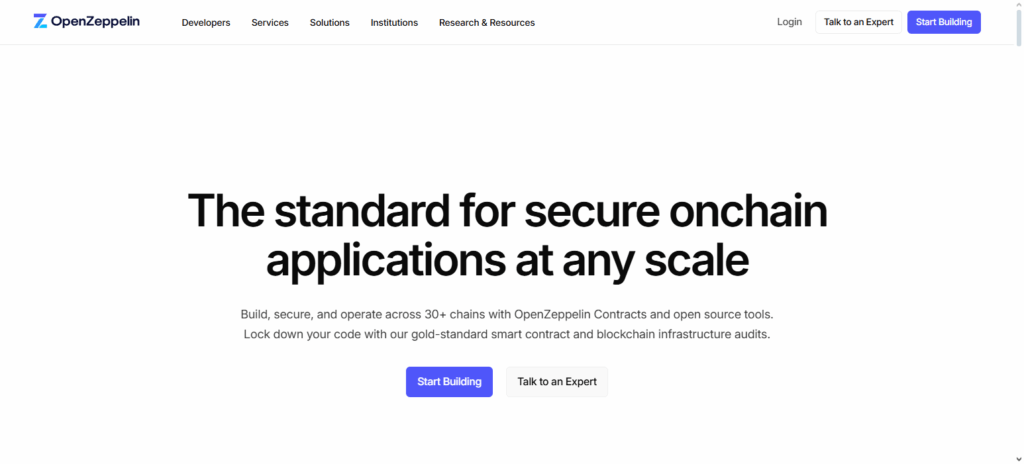Click the hero Talk to an Expert button below the subtitle
This screenshot has height=464, width=1024.
tap(557, 382)
